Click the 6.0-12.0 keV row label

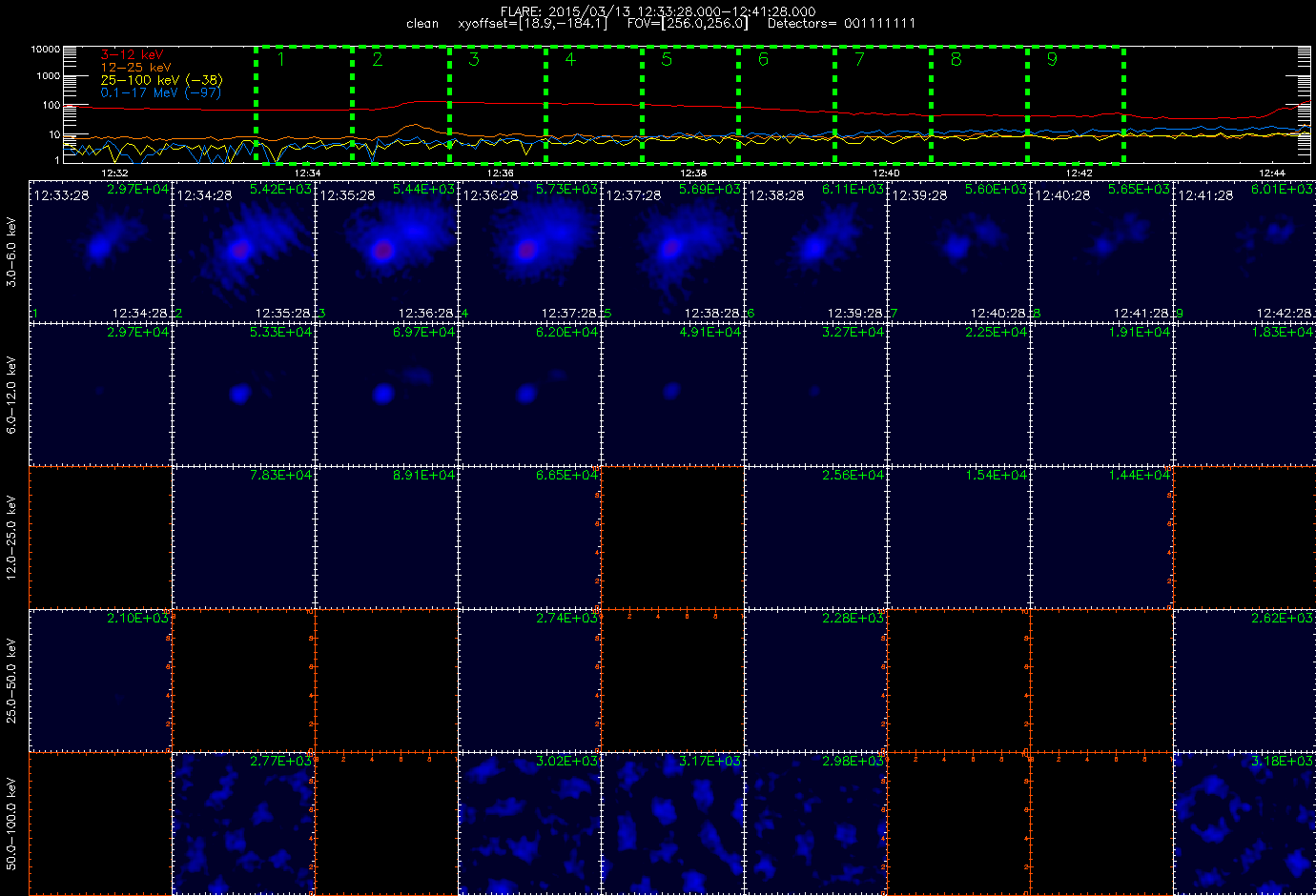(x=11, y=396)
